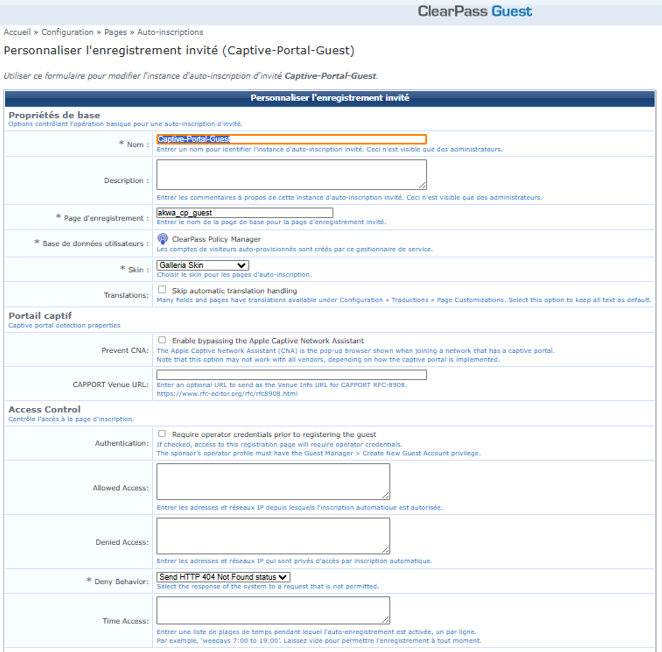This screenshot has height=652, width=662.
Task: Click the CAPPORT Venue URL field
Action: click(x=291, y=375)
